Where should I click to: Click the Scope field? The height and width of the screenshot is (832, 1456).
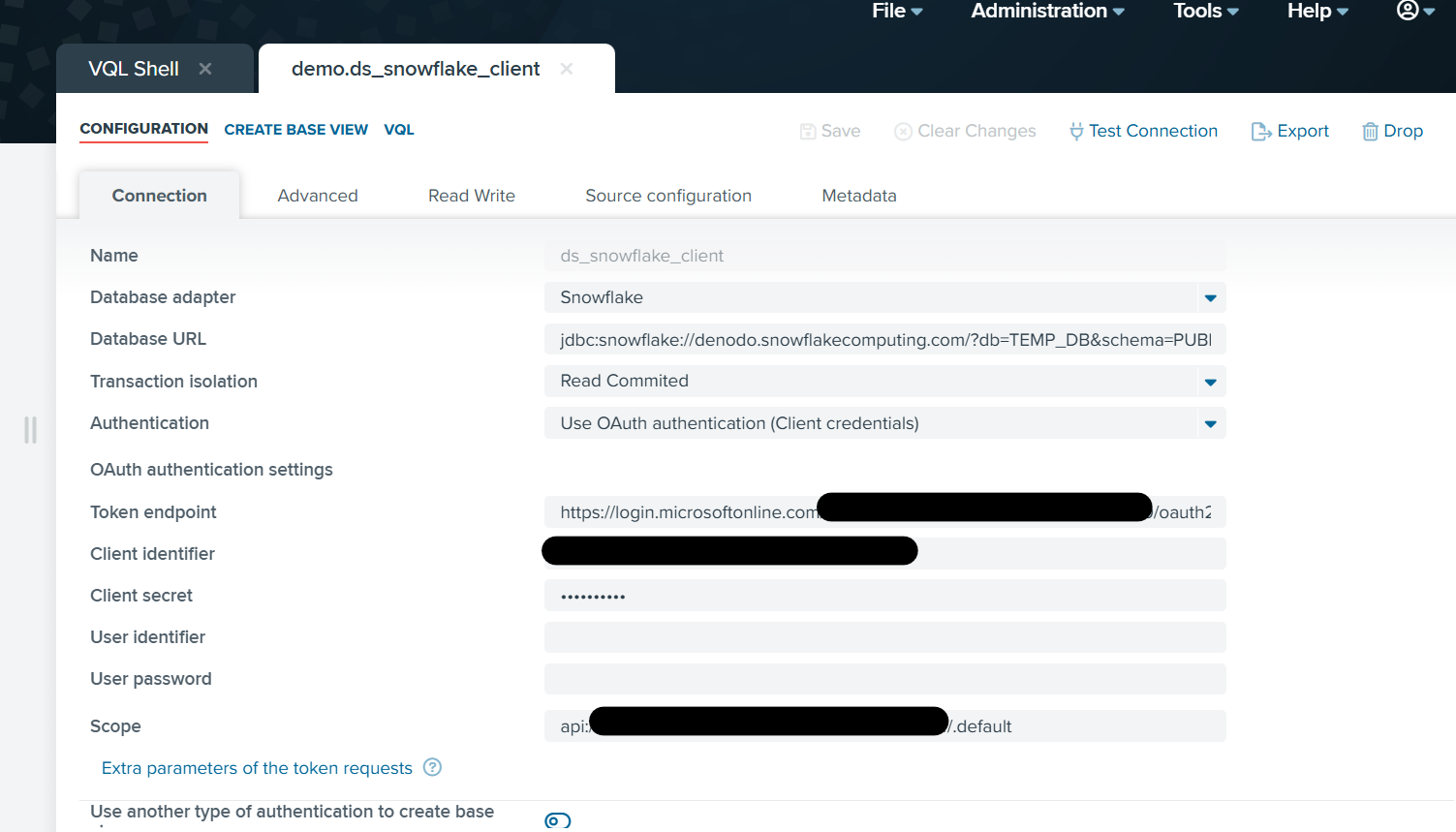pyautogui.click(x=885, y=726)
